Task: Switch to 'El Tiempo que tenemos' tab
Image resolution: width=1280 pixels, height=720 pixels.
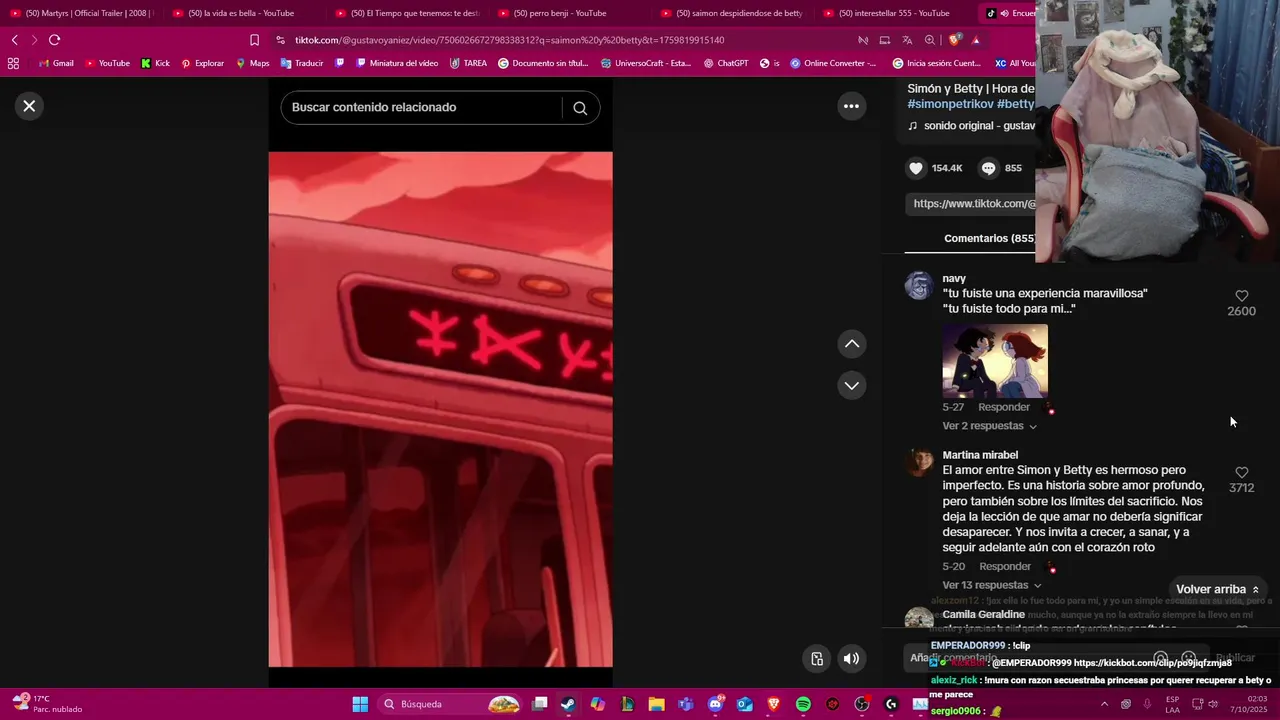Action: (x=406, y=13)
